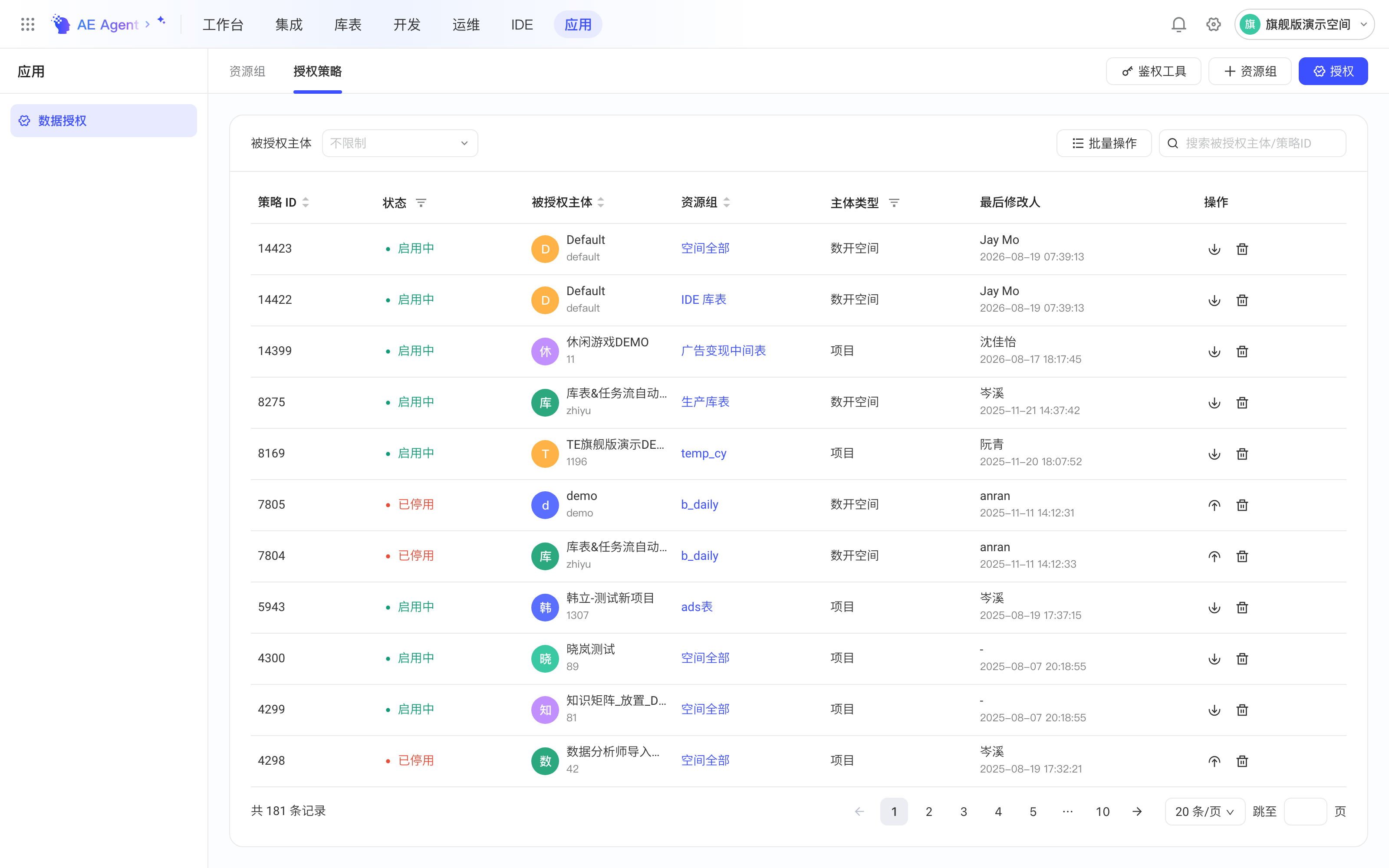Open the 运维 top menu
The height and width of the screenshot is (868, 1389).
(x=465, y=24)
